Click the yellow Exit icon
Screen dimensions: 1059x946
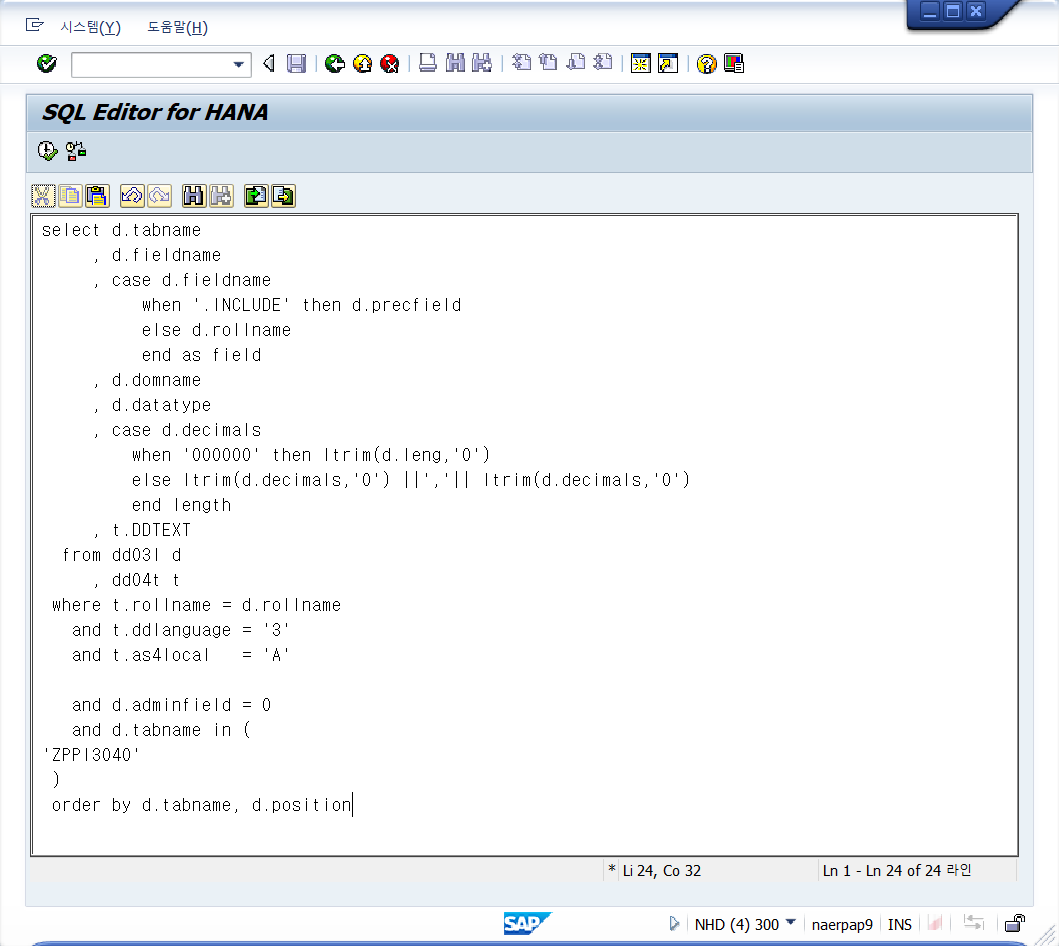click(363, 63)
